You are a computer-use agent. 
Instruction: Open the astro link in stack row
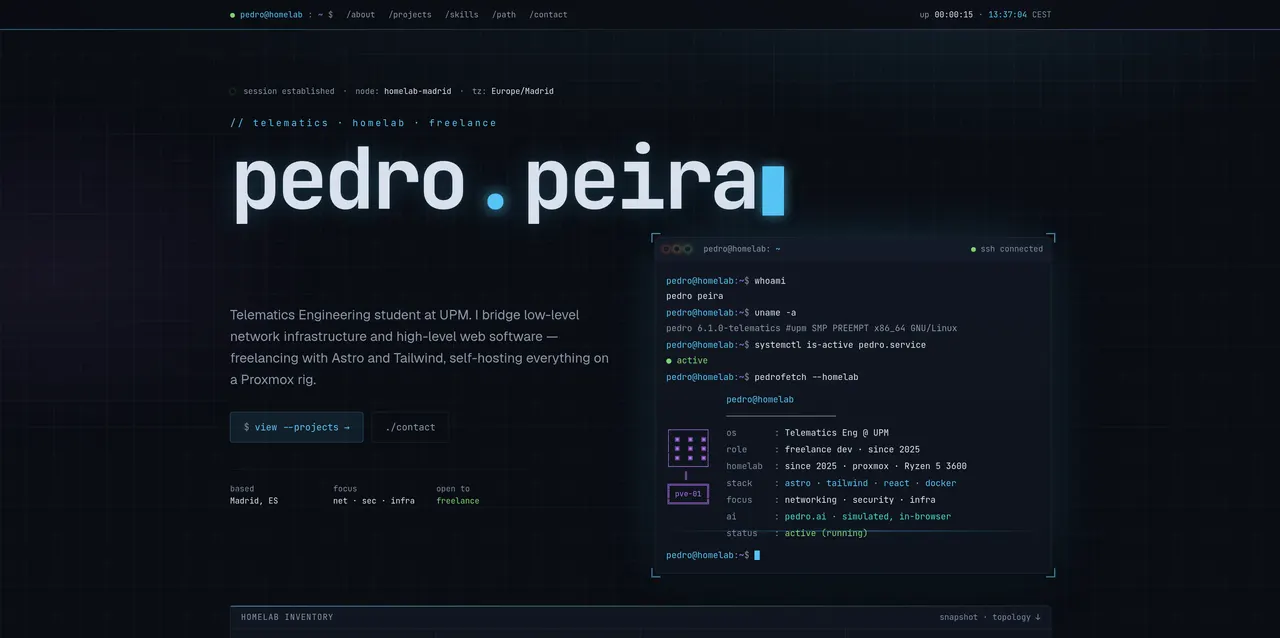[800, 483]
